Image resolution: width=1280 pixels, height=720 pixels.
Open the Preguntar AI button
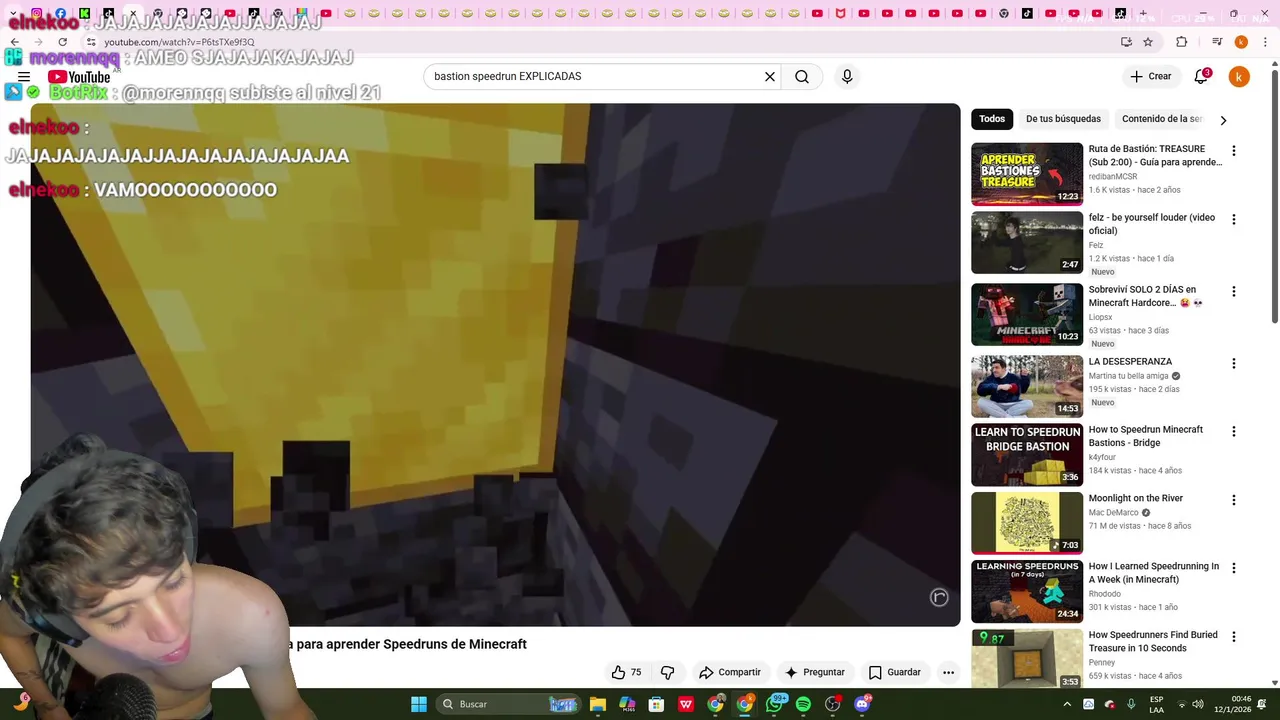click(815, 672)
